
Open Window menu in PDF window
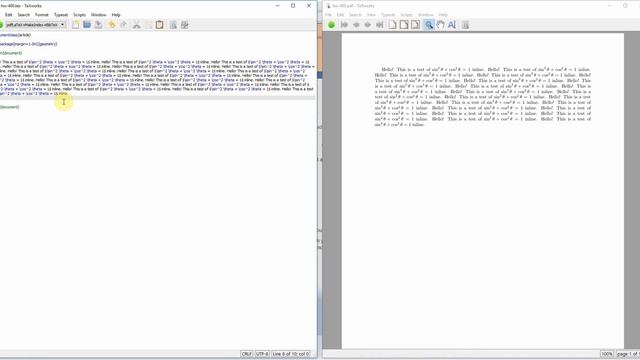[426, 15]
